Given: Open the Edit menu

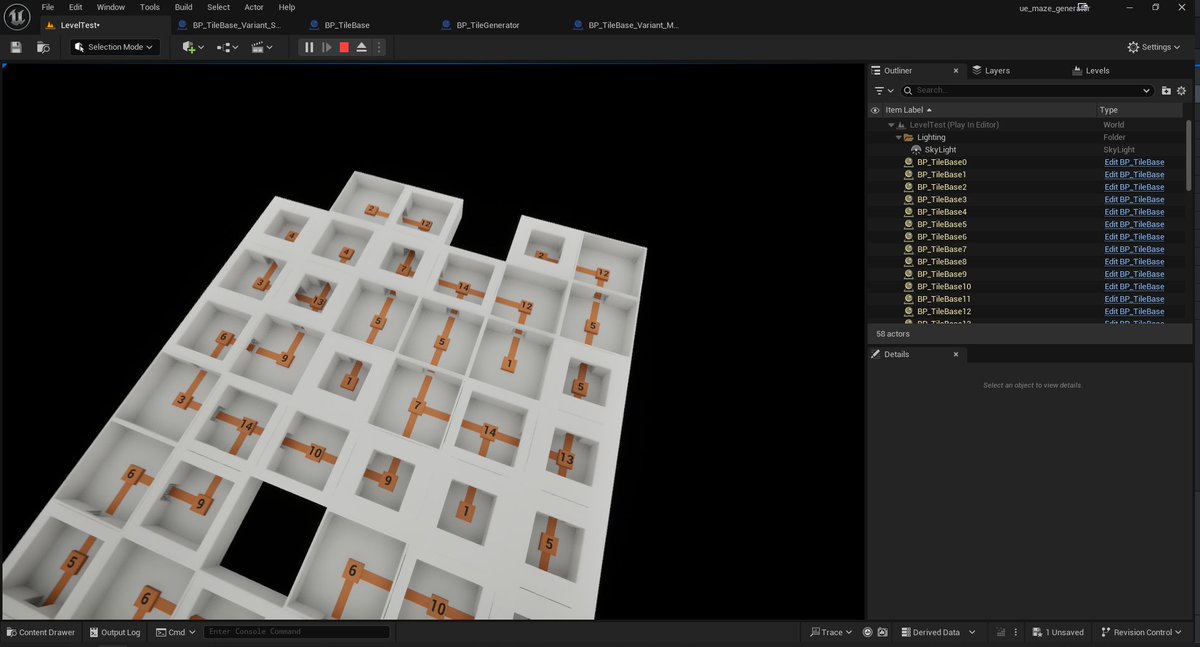Looking at the screenshot, I should 75,7.
